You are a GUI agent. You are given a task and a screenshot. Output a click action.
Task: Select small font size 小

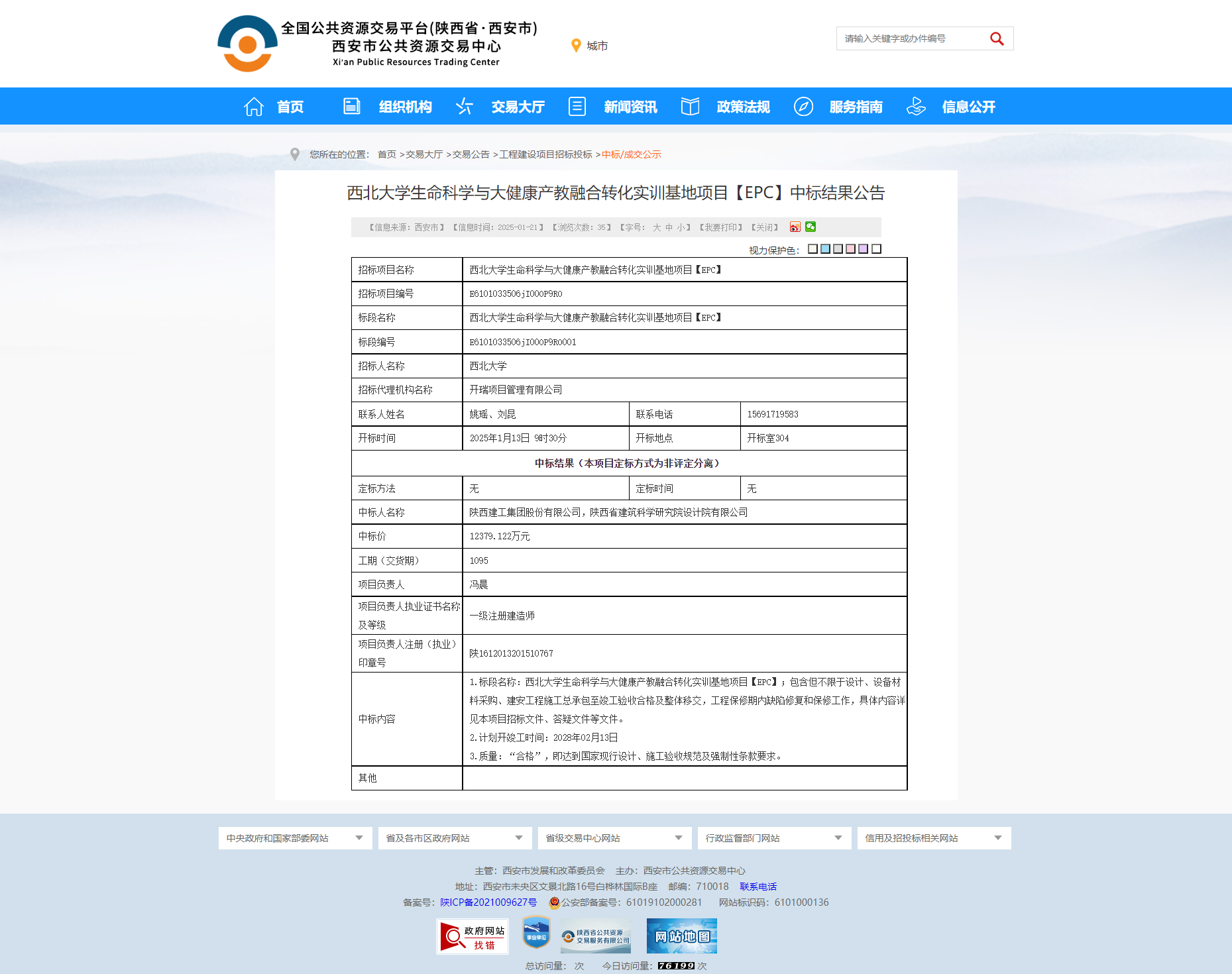click(x=681, y=228)
